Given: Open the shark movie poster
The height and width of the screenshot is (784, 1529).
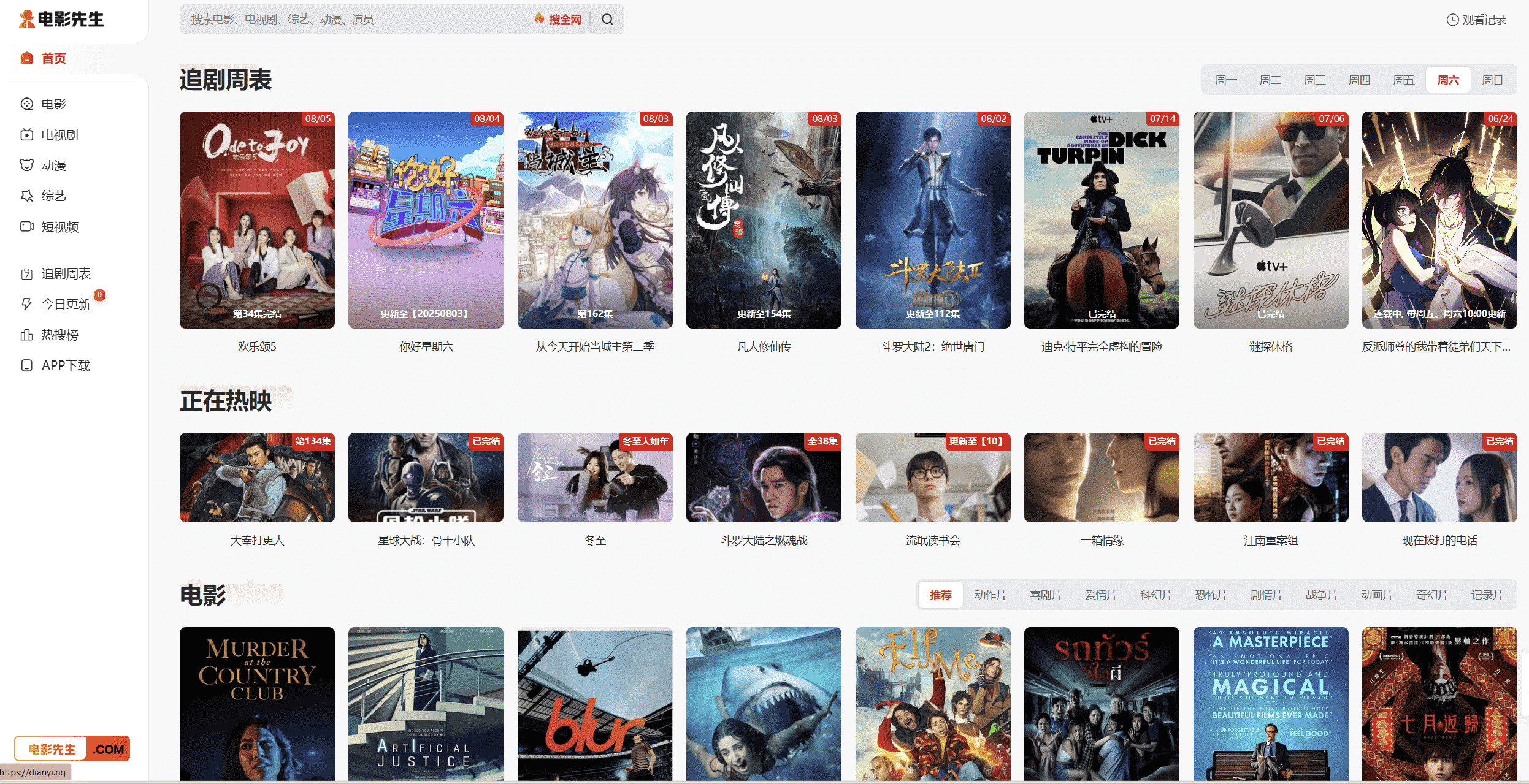Looking at the screenshot, I should [x=764, y=704].
